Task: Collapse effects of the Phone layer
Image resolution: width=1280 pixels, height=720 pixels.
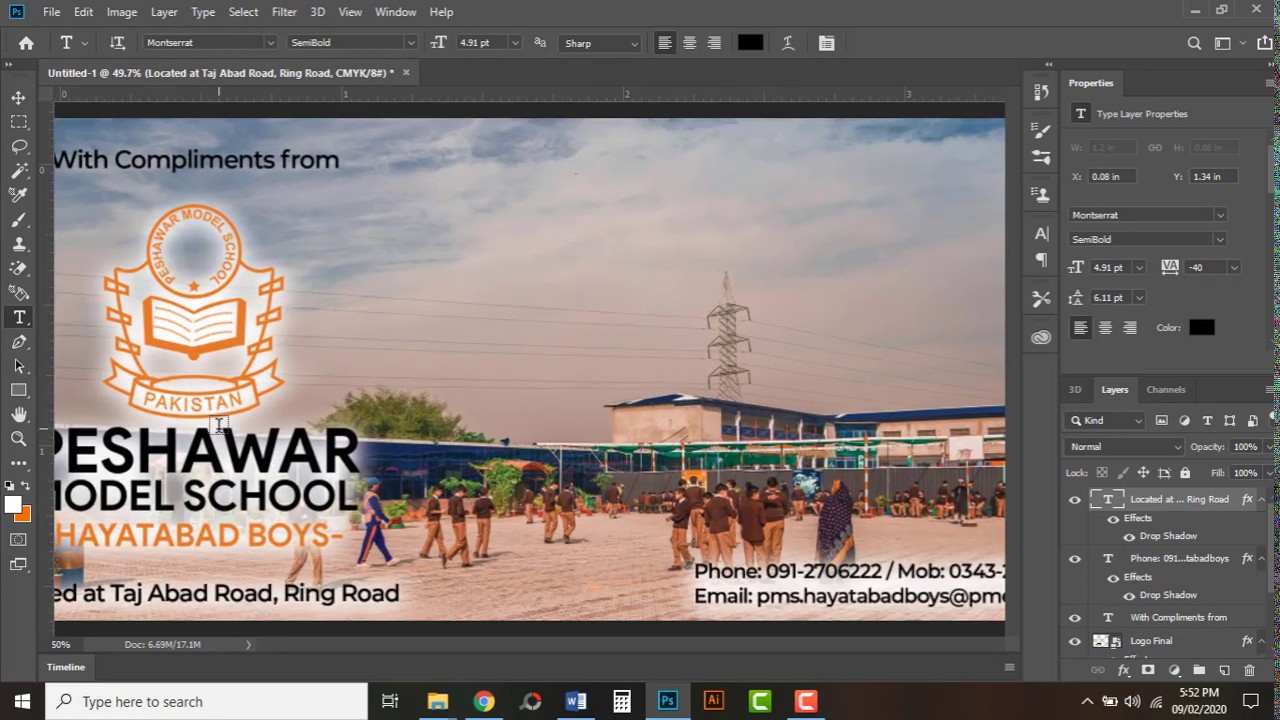Action: coord(1262,559)
